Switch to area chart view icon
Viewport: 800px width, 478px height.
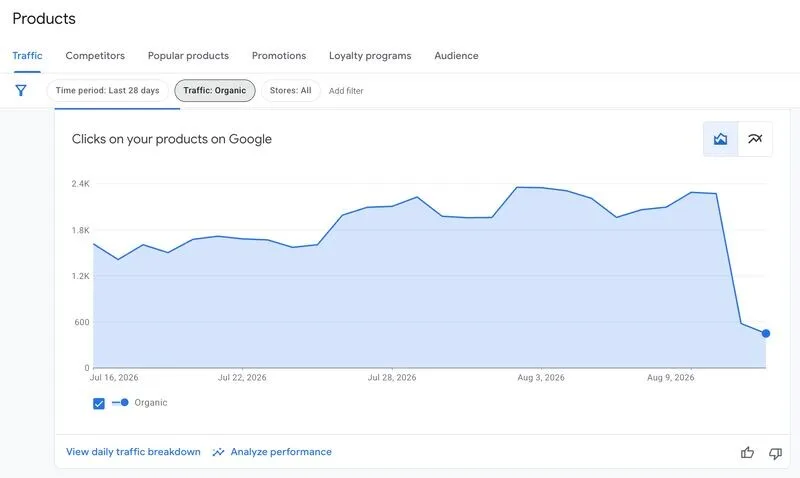tap(720, 139)
